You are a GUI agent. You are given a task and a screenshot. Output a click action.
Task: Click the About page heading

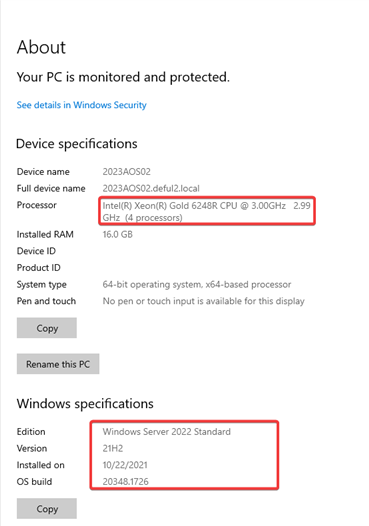[41, 47]
